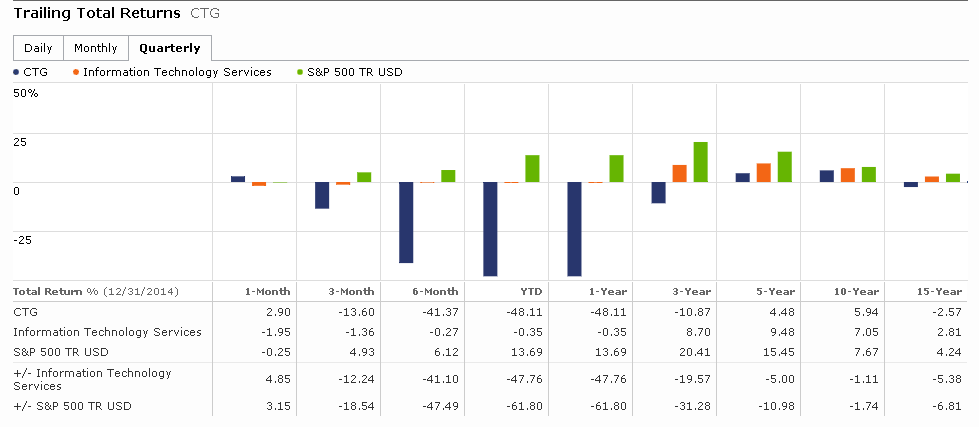Click the CTG 1-Year return value -48.11
Screen dimensions: 979x427
point(610,312)
